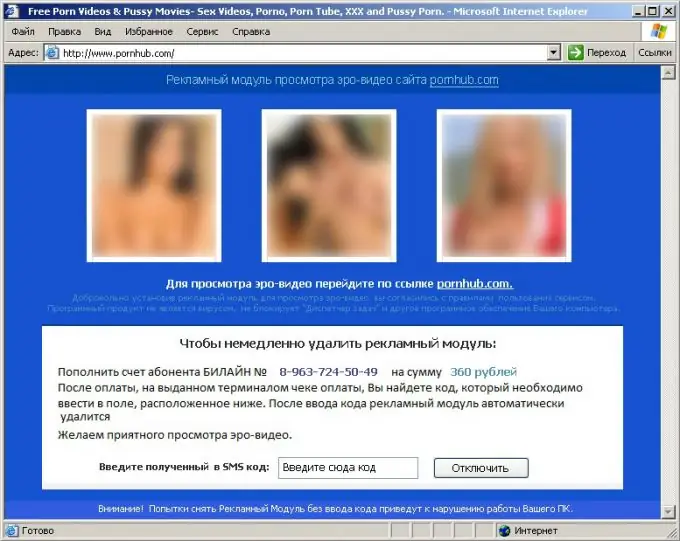Follow the link after 'перейдите по ссылке'
Viewport: 680px width, 541px height.
[x=474, y=284]
